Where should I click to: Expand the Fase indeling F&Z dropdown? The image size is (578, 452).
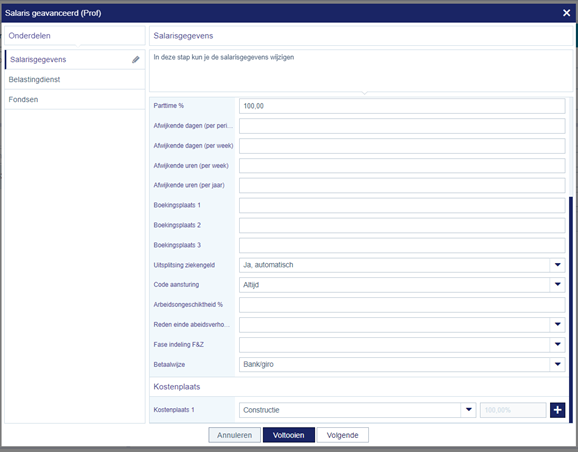pos(557,344)
